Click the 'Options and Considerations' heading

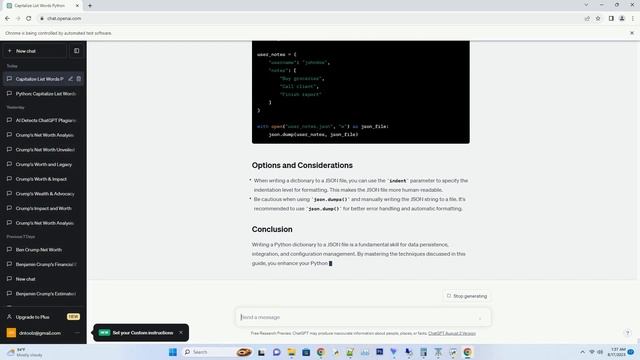point(302,165)
